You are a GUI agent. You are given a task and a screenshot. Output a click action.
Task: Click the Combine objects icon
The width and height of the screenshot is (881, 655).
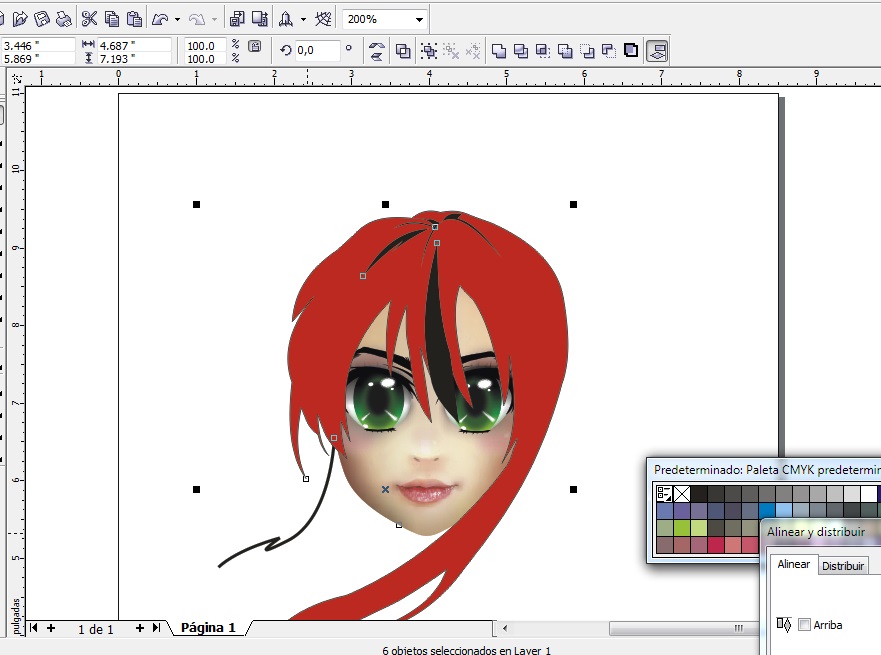click(x=403, y=51)
